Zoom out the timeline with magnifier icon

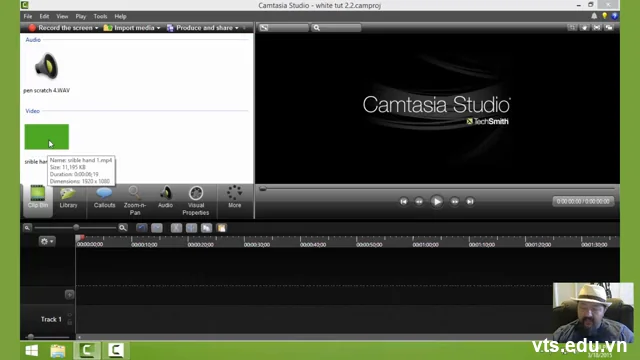click(x=27, y=228)
